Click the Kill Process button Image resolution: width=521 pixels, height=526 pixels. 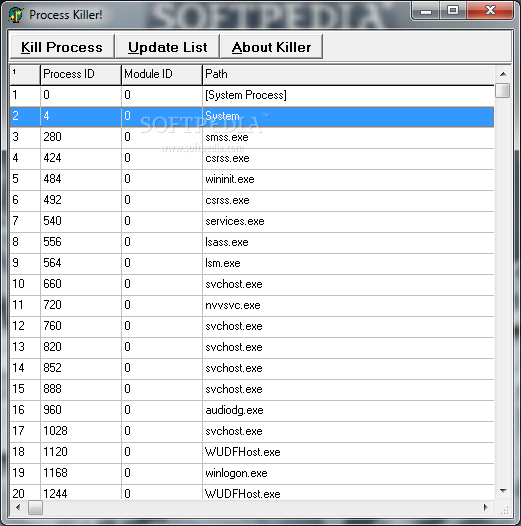62,47
